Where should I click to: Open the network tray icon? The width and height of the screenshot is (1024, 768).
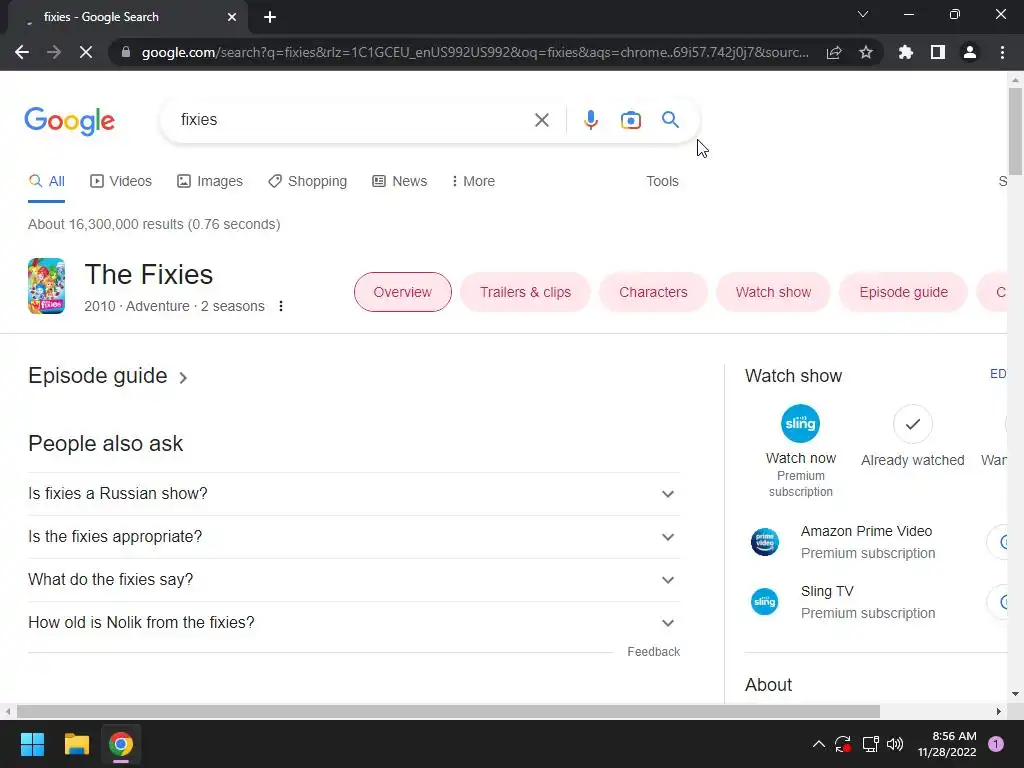coord(870,744)
